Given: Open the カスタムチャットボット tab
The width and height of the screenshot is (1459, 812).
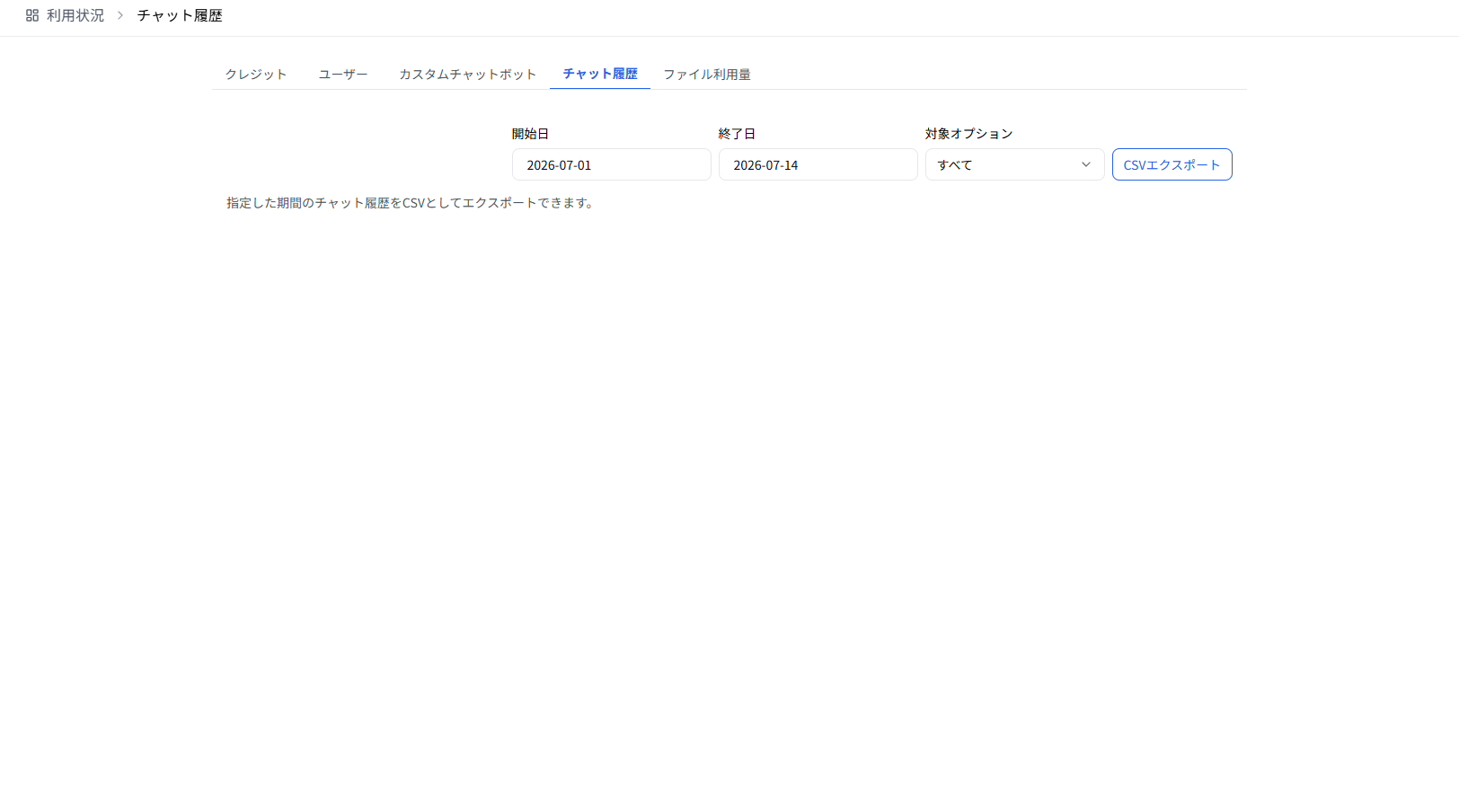Looking at the screenshot, I should tap(467, 74).
